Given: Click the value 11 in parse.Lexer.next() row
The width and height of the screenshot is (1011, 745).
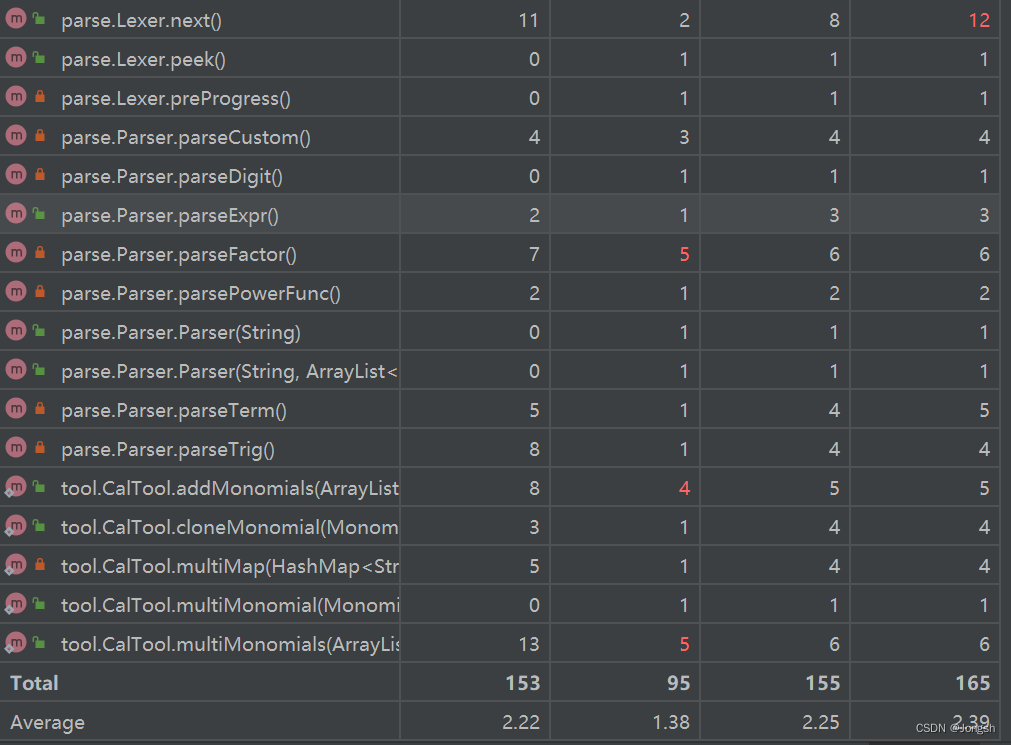Looking at the screenshot, I should coord(529,21).
